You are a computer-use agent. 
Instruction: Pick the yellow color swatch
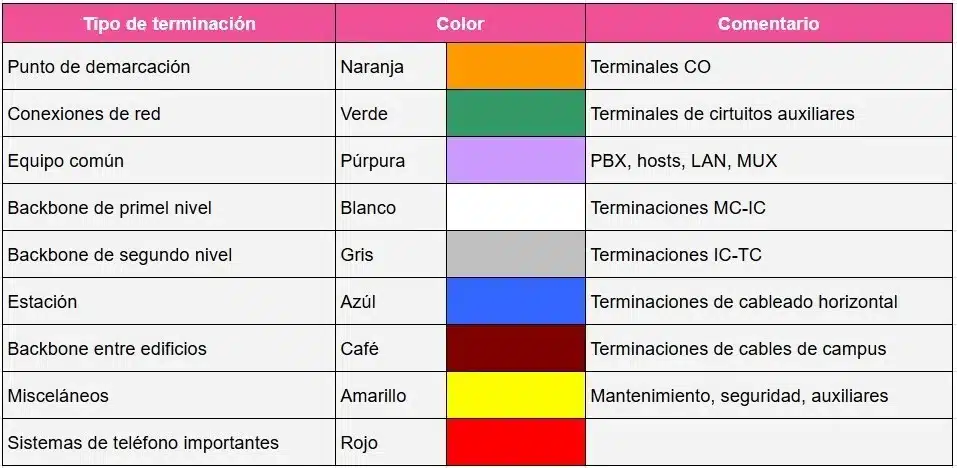(x=515, y=395)
